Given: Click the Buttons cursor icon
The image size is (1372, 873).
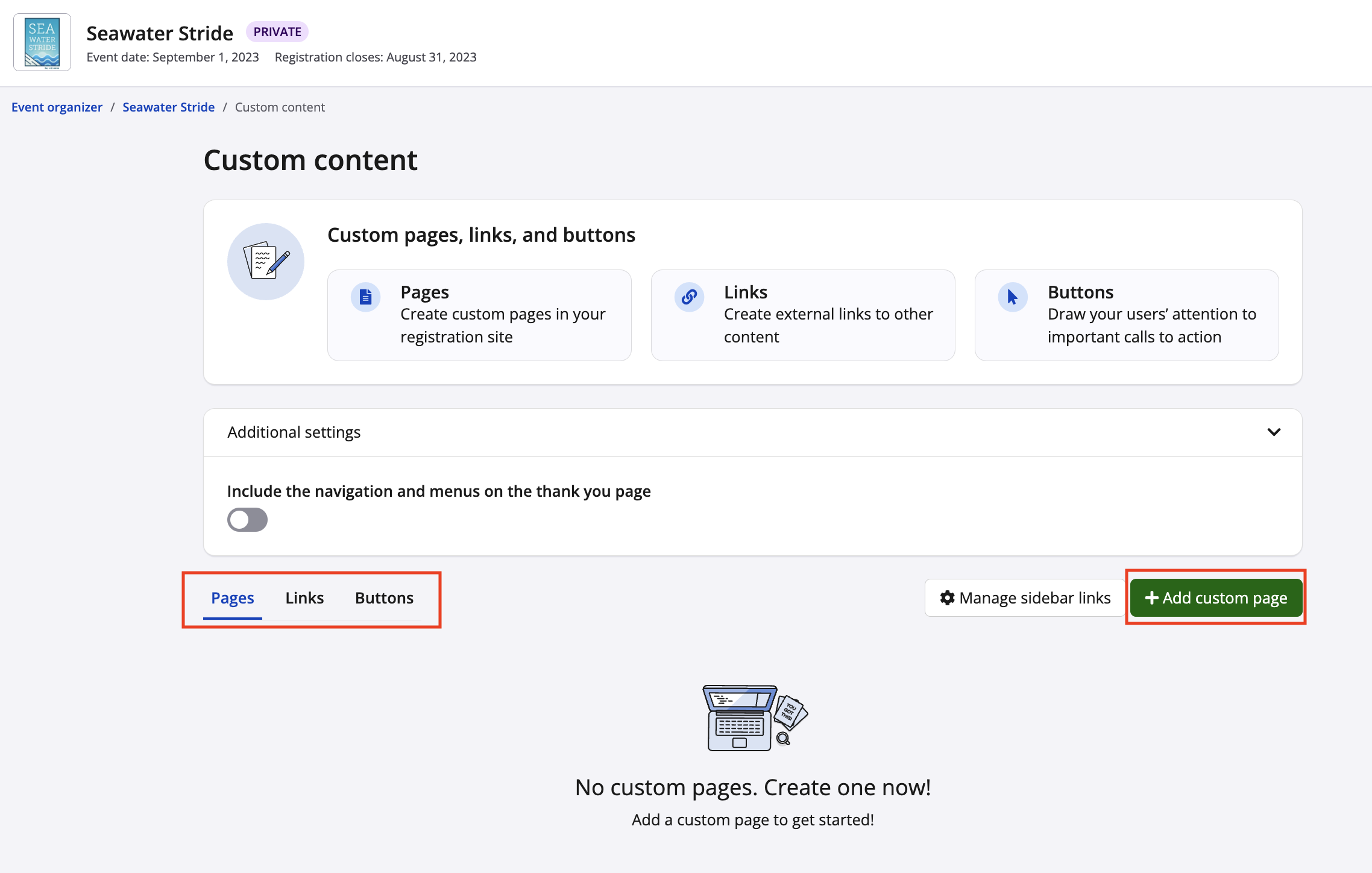Looking at the screenshot, I should 1013,297.
